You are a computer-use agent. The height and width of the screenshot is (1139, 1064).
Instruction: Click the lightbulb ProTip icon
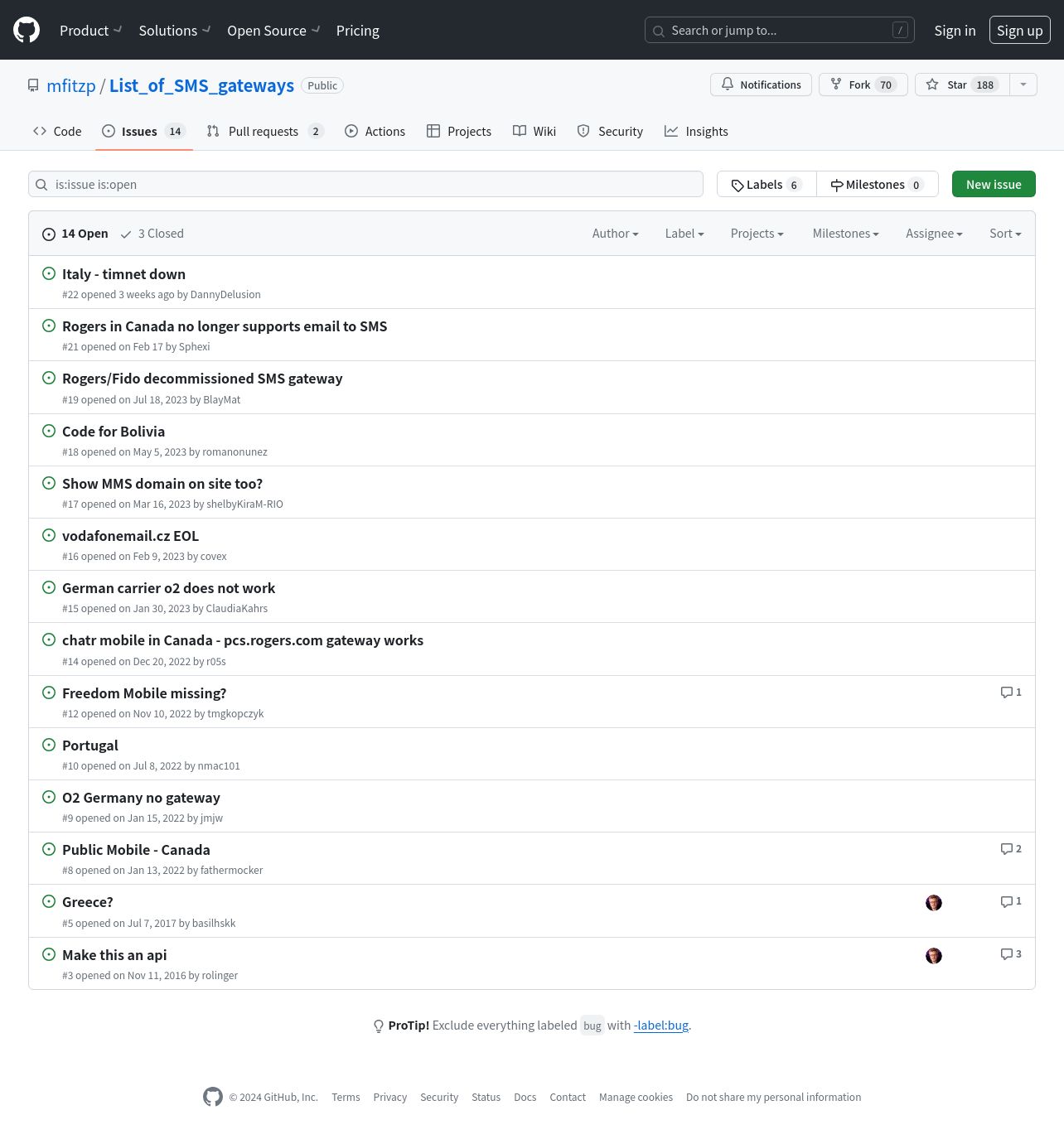pos(379,1026)
